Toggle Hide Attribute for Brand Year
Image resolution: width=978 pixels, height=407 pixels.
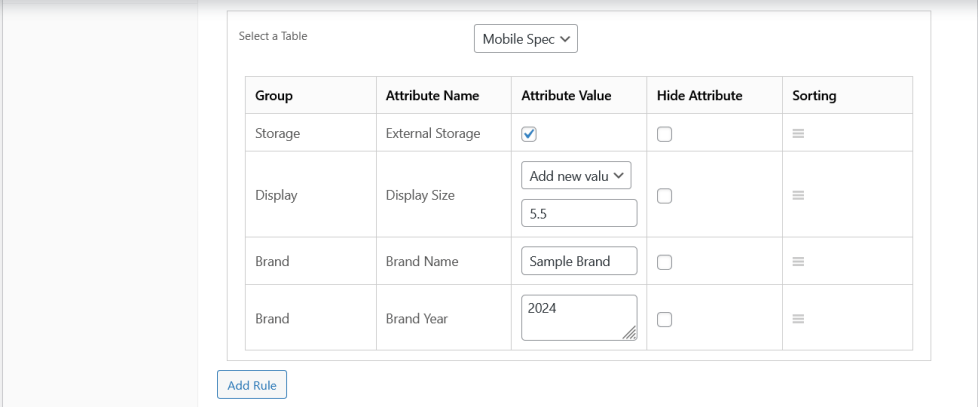[x=664, y=319]
